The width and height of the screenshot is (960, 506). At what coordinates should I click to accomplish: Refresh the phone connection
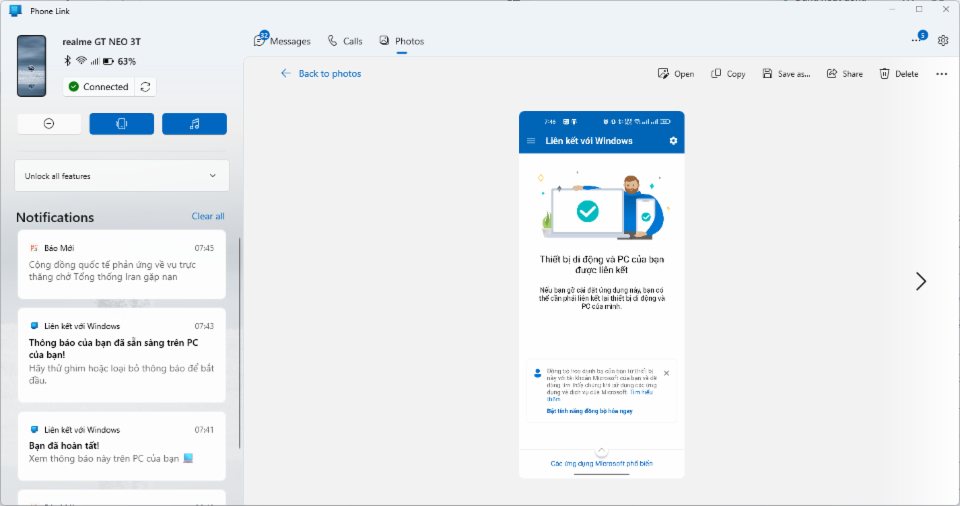coord(145,86)
